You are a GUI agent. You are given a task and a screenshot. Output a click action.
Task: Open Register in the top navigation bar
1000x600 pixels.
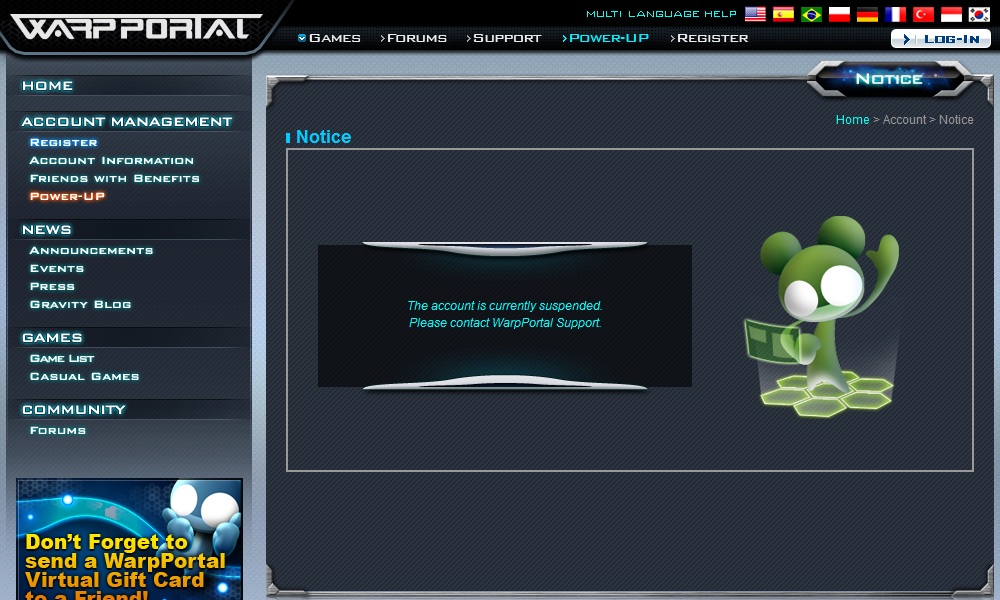click(x=709, y=38)
